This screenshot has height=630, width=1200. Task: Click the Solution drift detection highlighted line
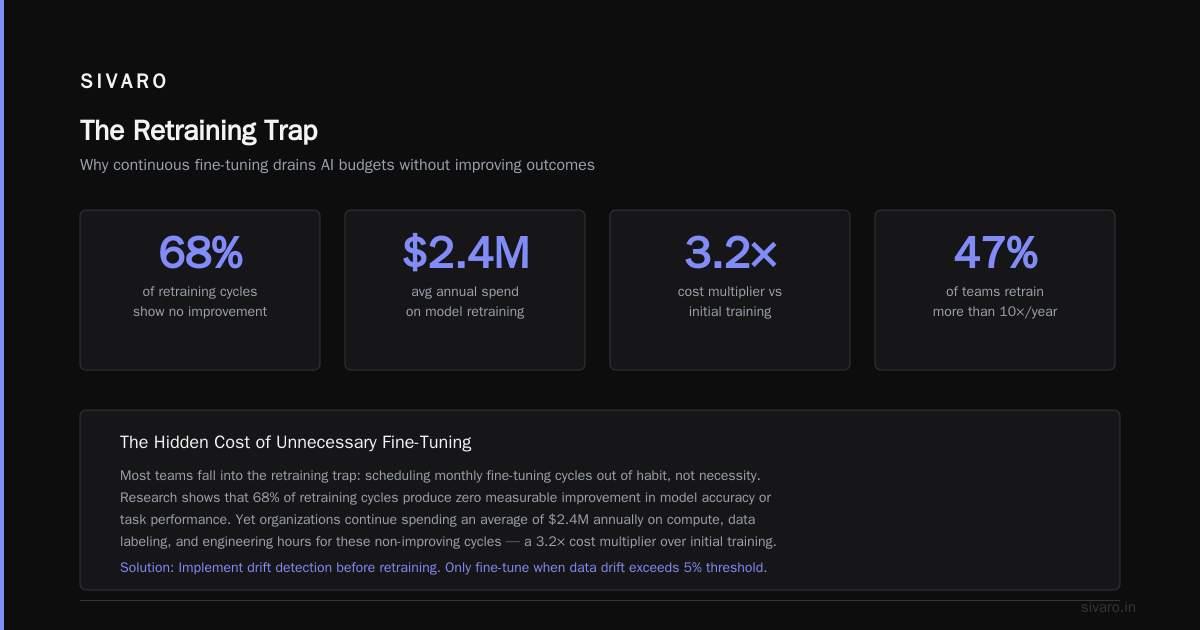(443, 567)
